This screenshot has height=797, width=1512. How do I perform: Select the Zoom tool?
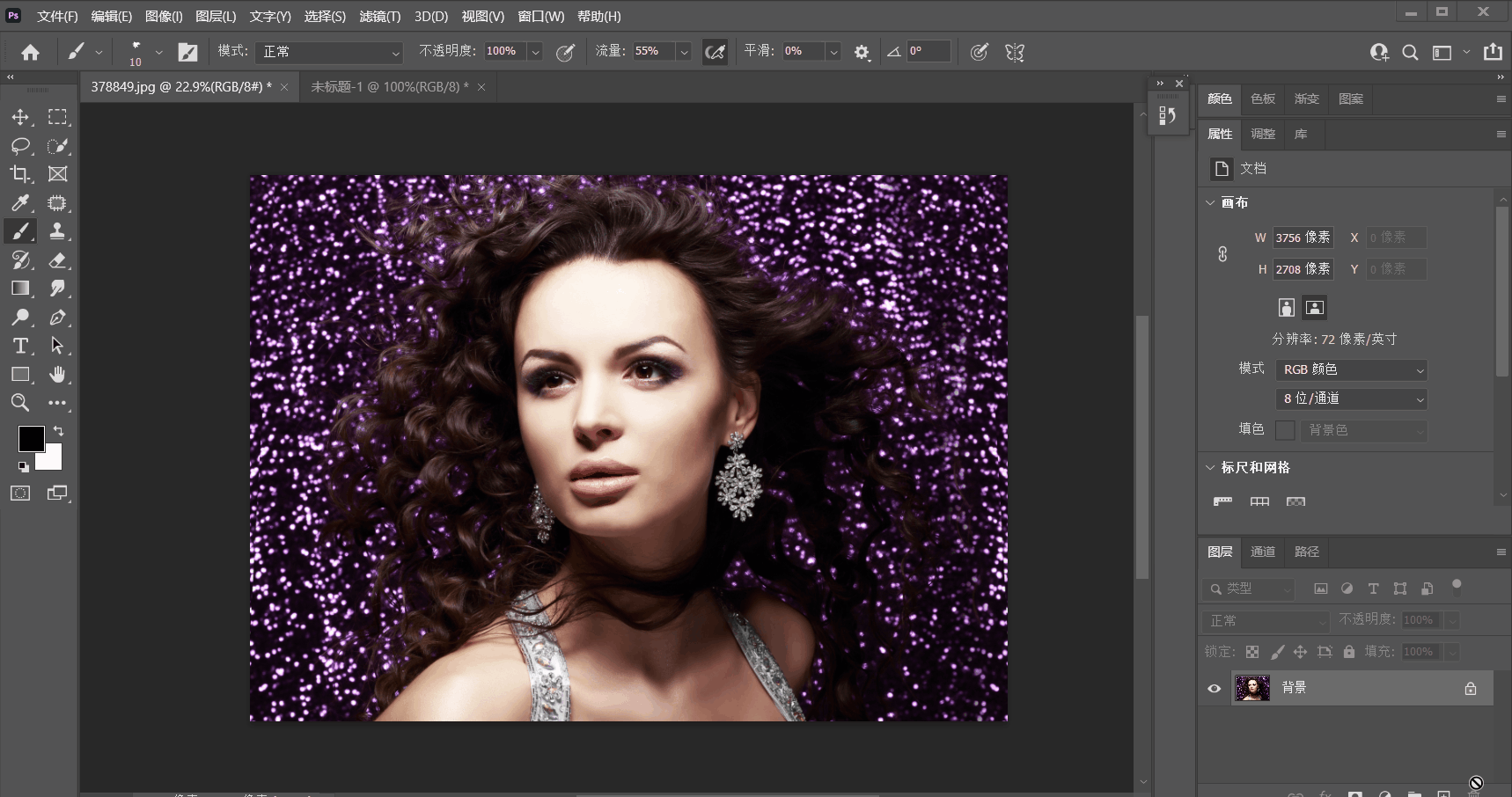coord(20,403)
